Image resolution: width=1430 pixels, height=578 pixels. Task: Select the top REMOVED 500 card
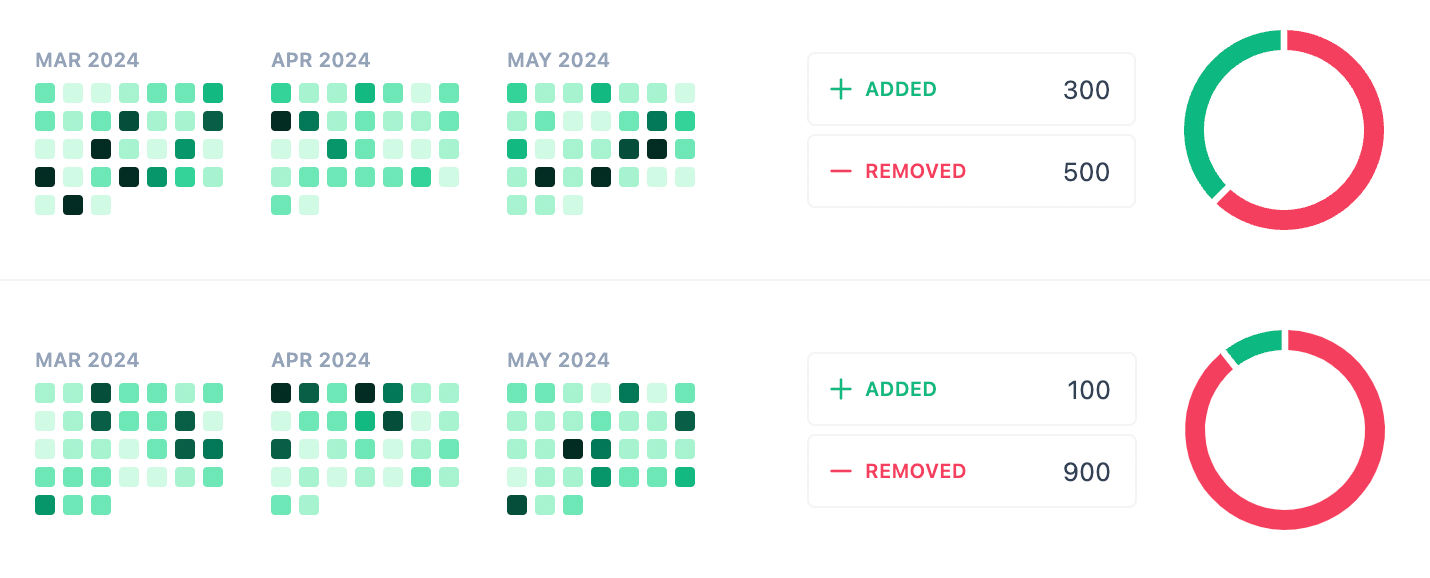coord(971,171)
